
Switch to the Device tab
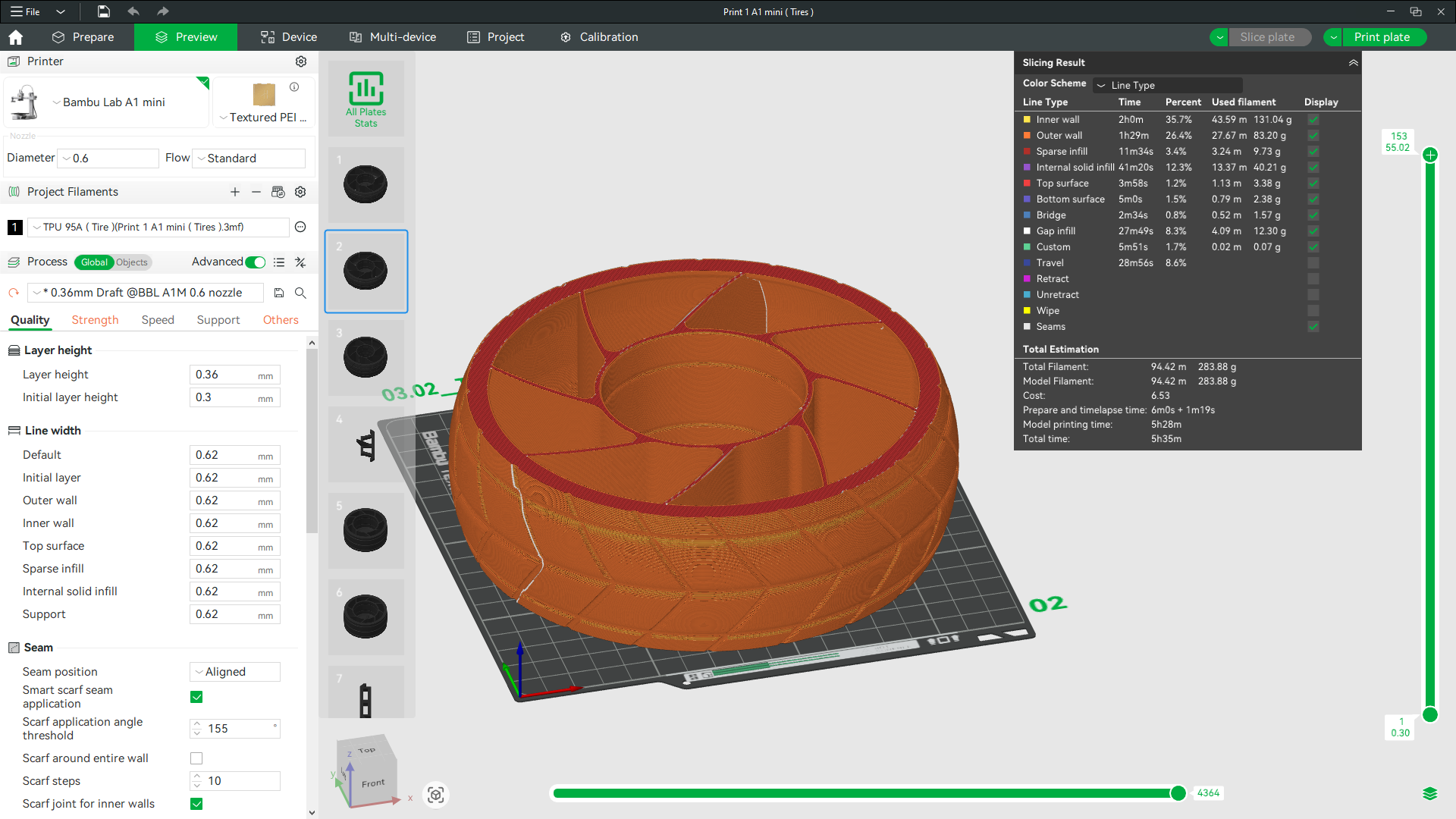pos(289,37)
